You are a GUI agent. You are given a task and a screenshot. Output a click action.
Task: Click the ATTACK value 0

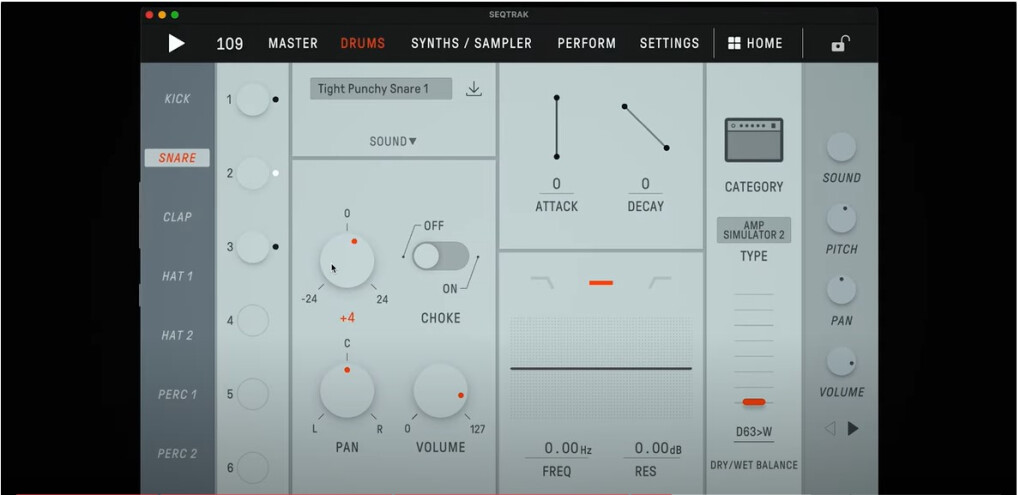(556, 185)
